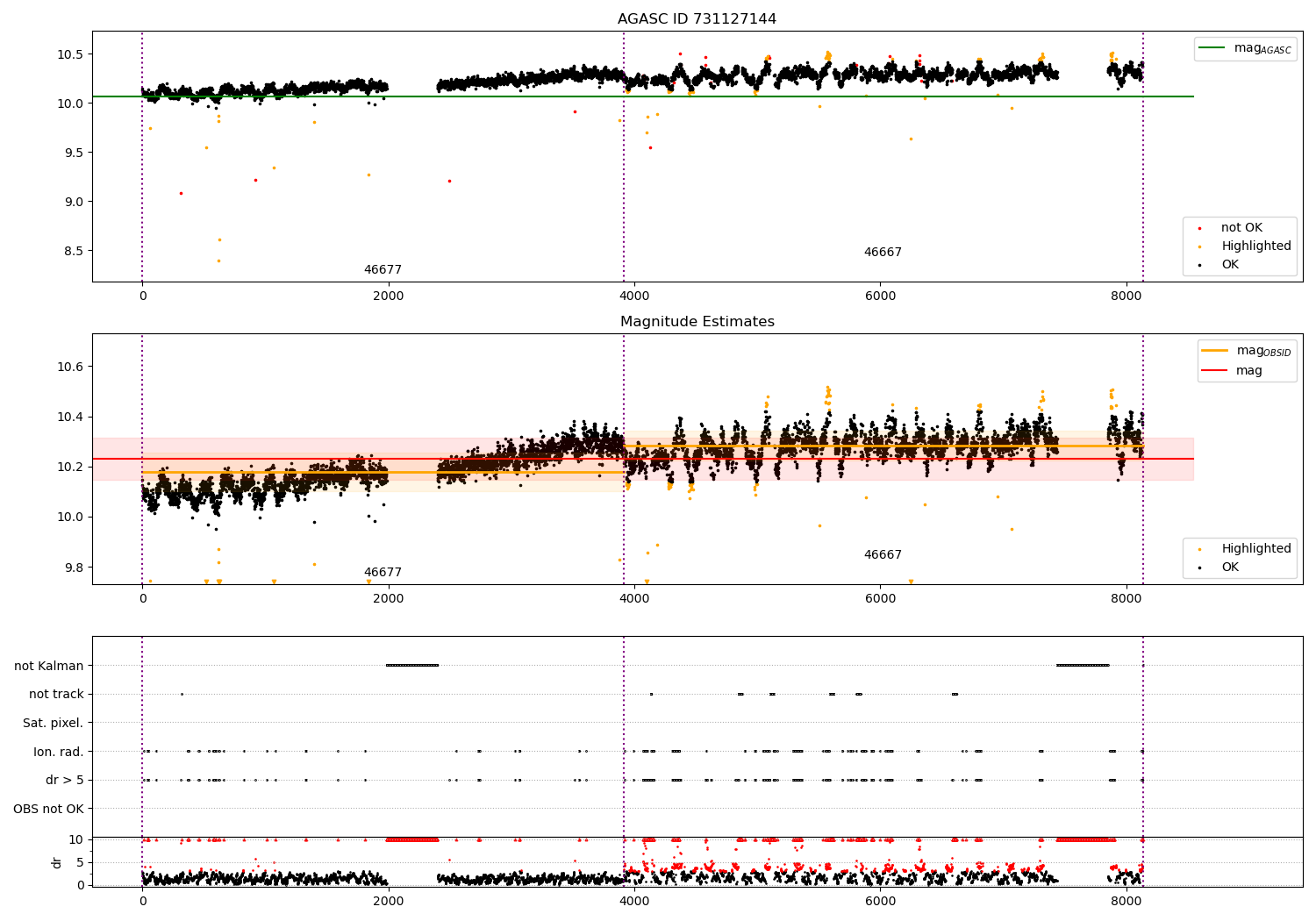Click the 'dr' axis label in the bottom panel

57,862
